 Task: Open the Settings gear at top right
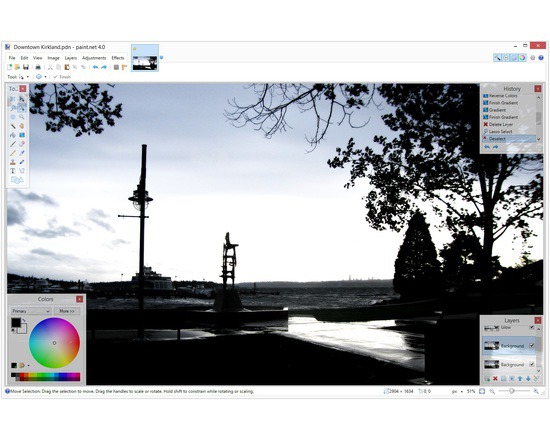coord(532,58)
